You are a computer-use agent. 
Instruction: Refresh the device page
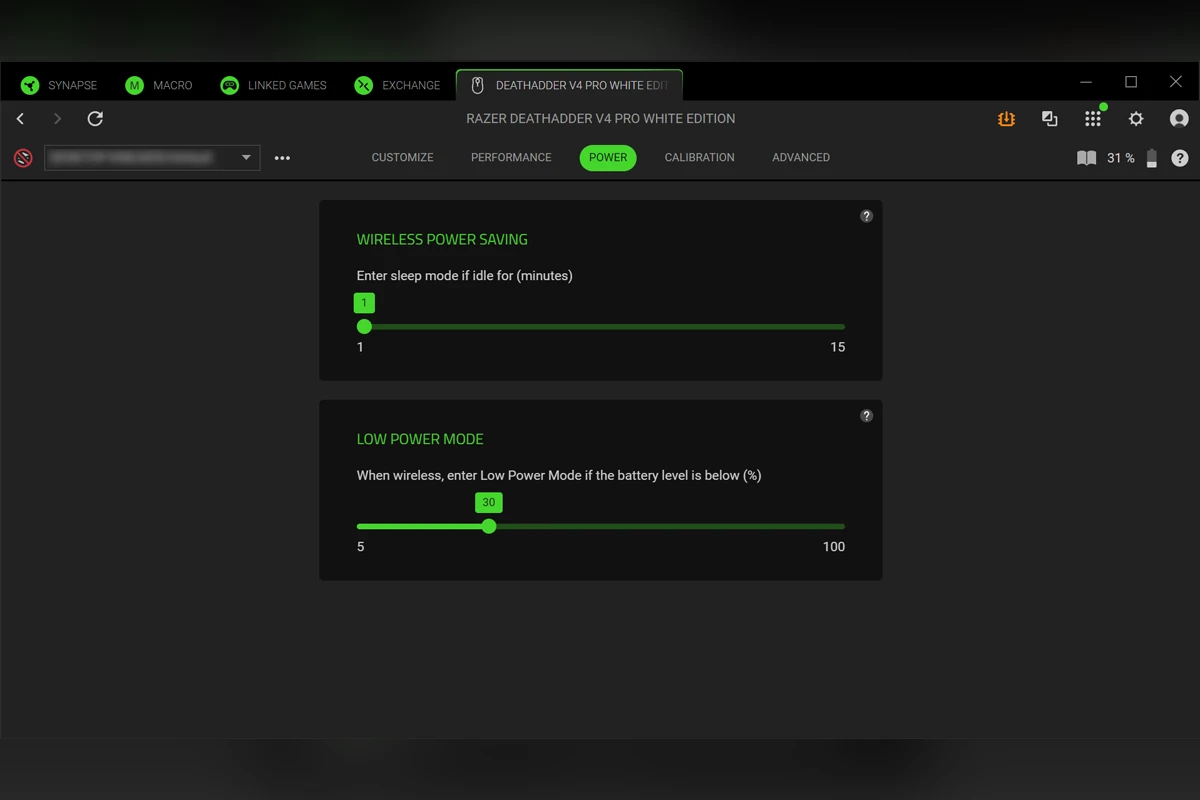coord(95,119)
